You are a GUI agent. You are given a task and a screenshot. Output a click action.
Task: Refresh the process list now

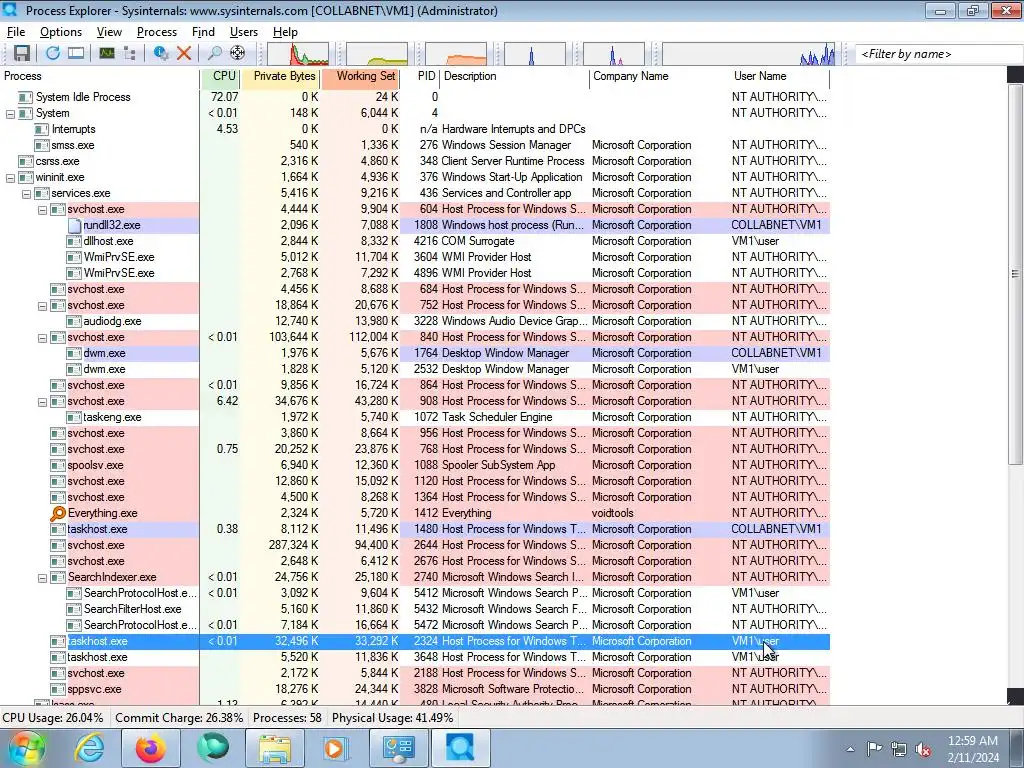(52, 54)
